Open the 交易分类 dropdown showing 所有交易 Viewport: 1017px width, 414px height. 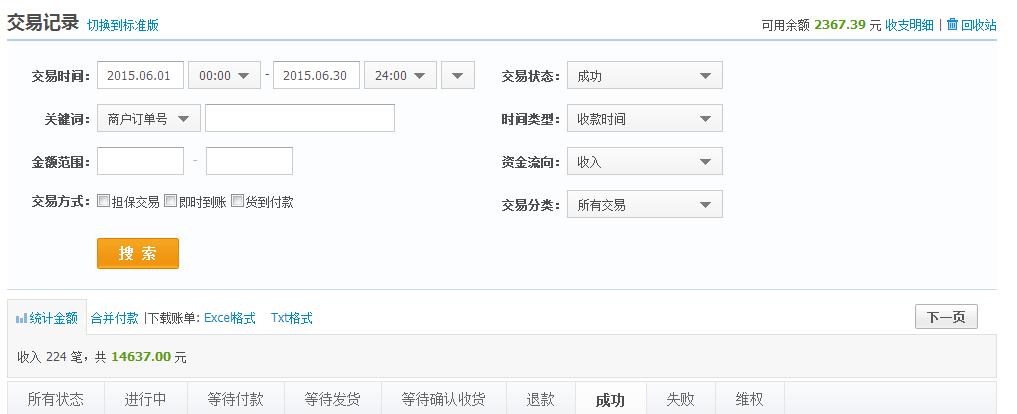645,204
